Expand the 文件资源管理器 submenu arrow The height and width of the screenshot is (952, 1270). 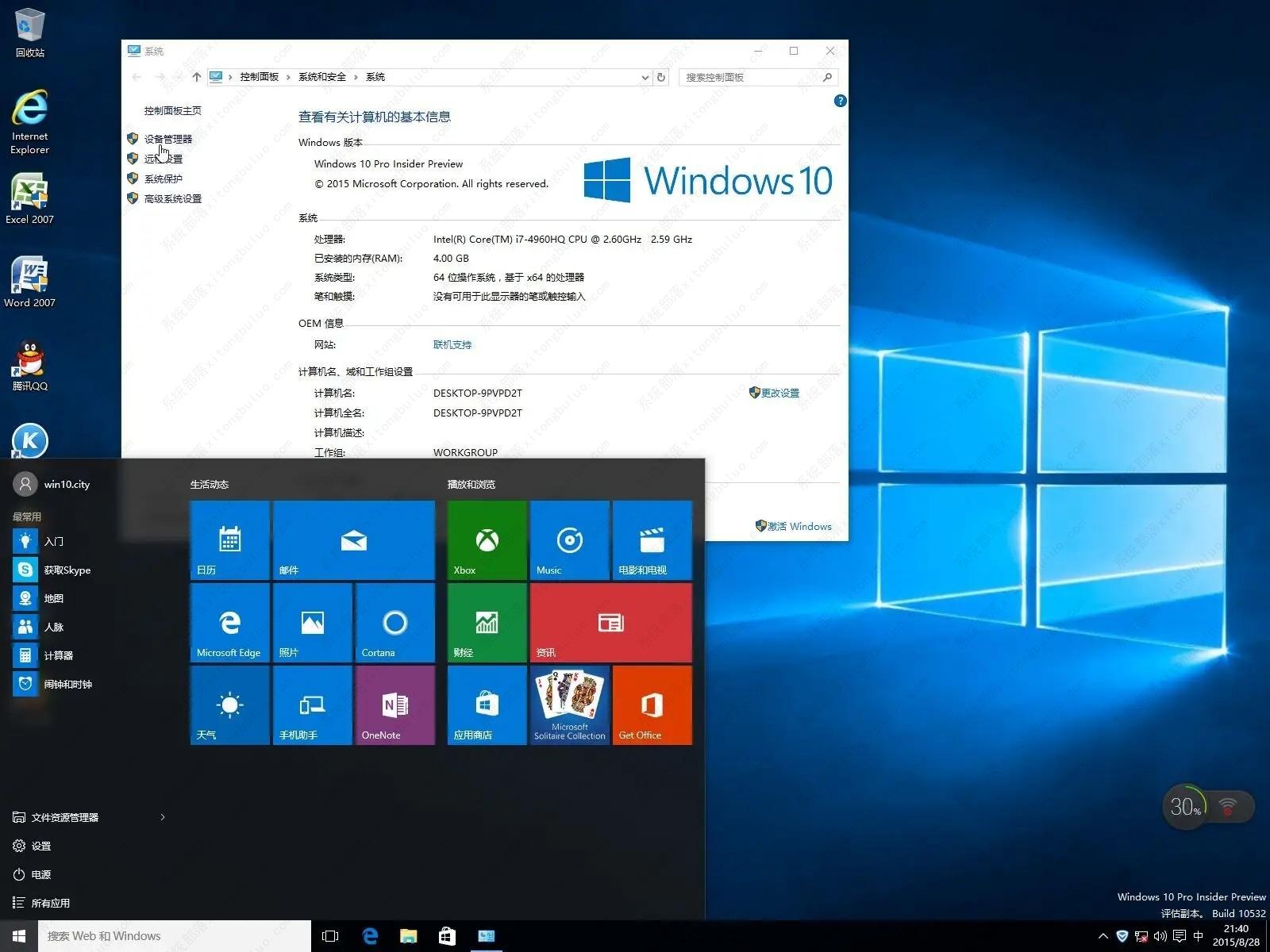(162, 816)
